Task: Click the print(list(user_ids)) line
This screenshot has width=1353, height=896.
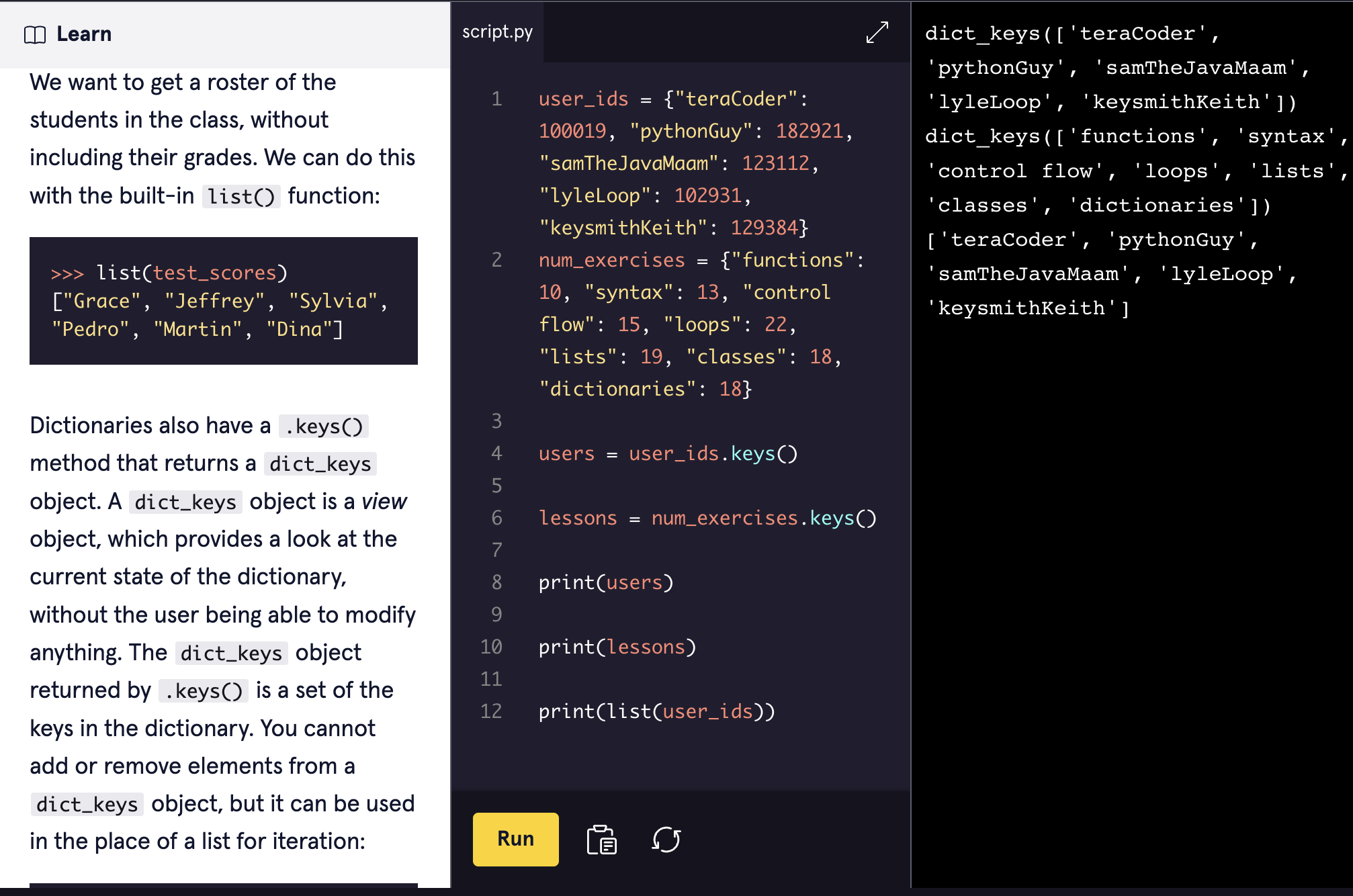Action: click(x=656, y=711)
